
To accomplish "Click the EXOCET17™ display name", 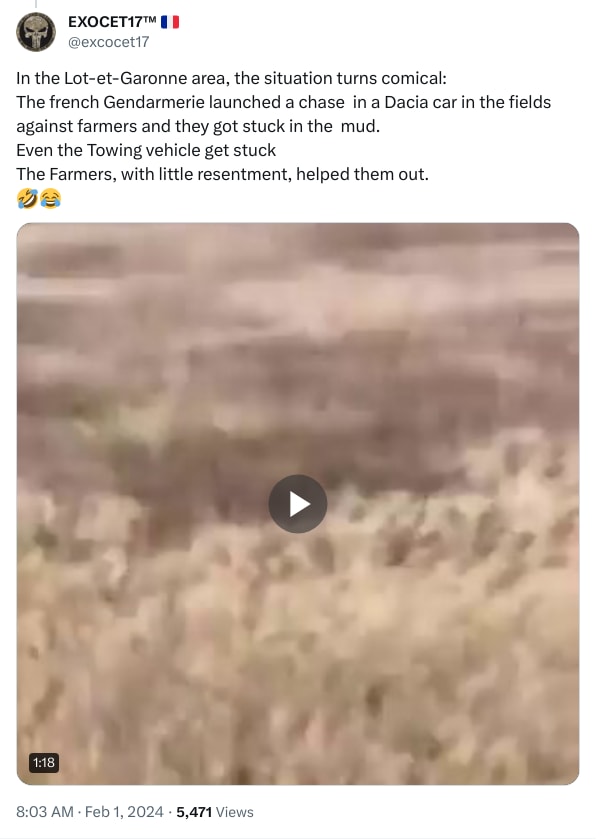I will pos(112,21).
